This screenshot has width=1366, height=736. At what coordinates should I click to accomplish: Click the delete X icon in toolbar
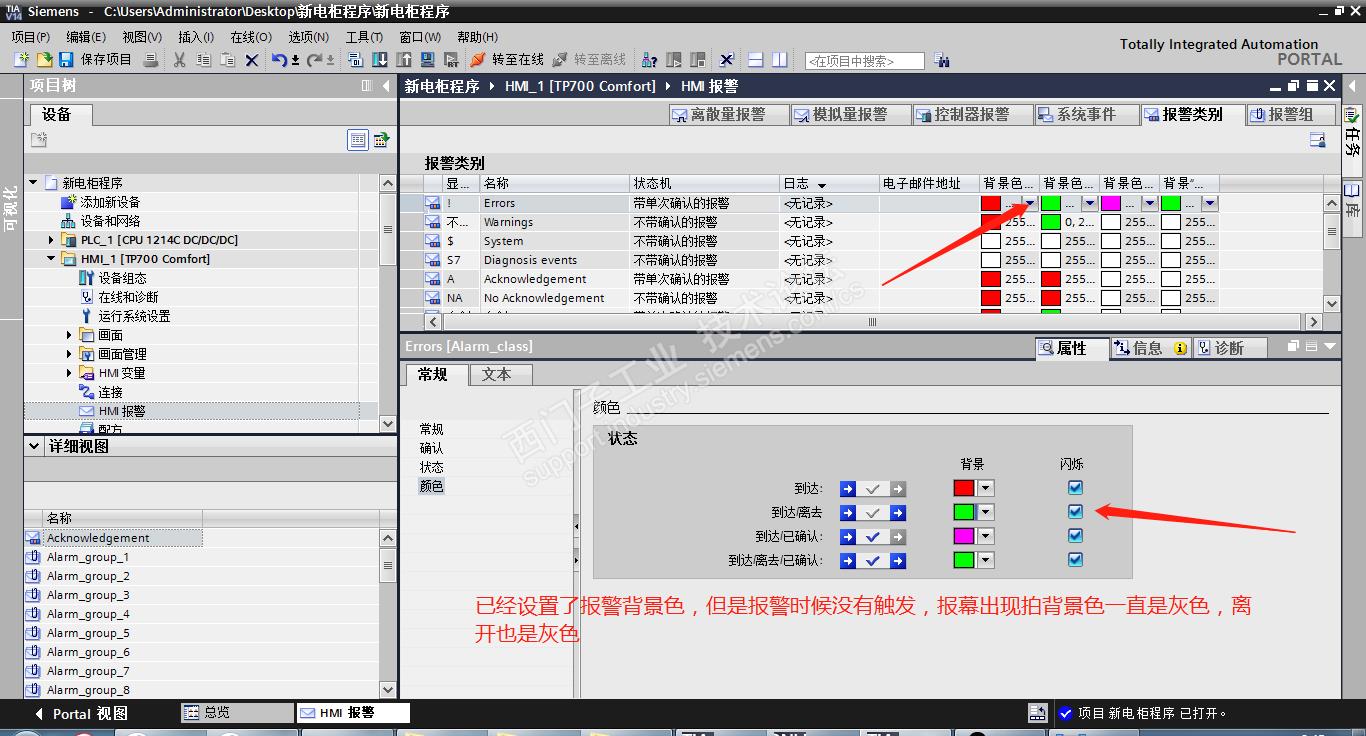point(251,60)
